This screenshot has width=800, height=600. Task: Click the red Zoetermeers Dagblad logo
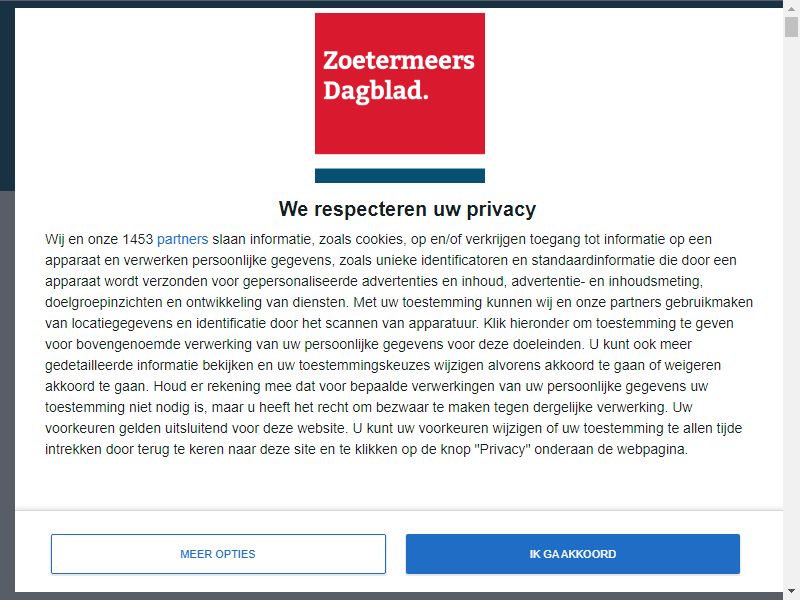(x=399, y=83)
